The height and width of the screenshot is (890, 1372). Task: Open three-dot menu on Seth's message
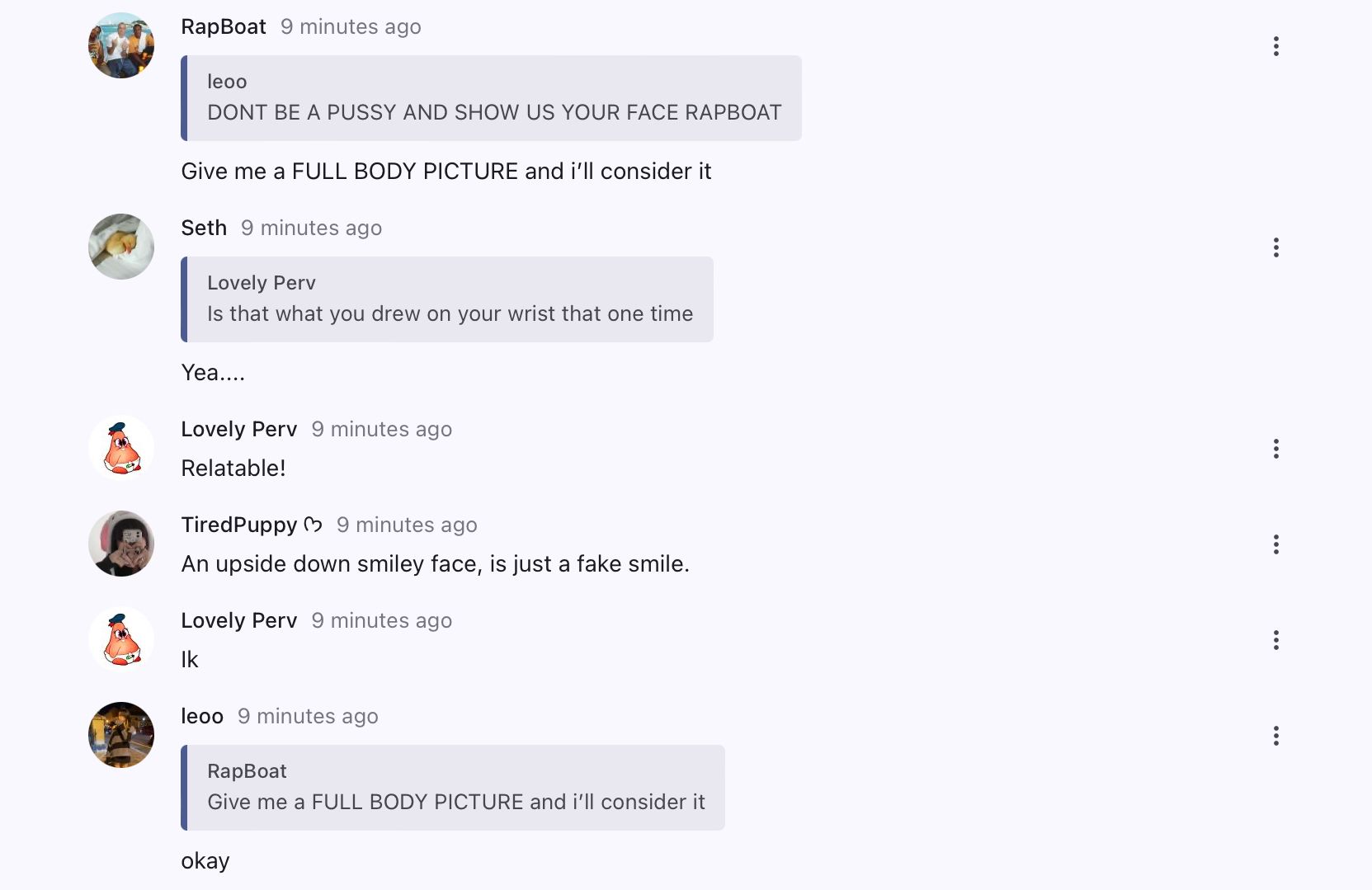coord(1275,247)
